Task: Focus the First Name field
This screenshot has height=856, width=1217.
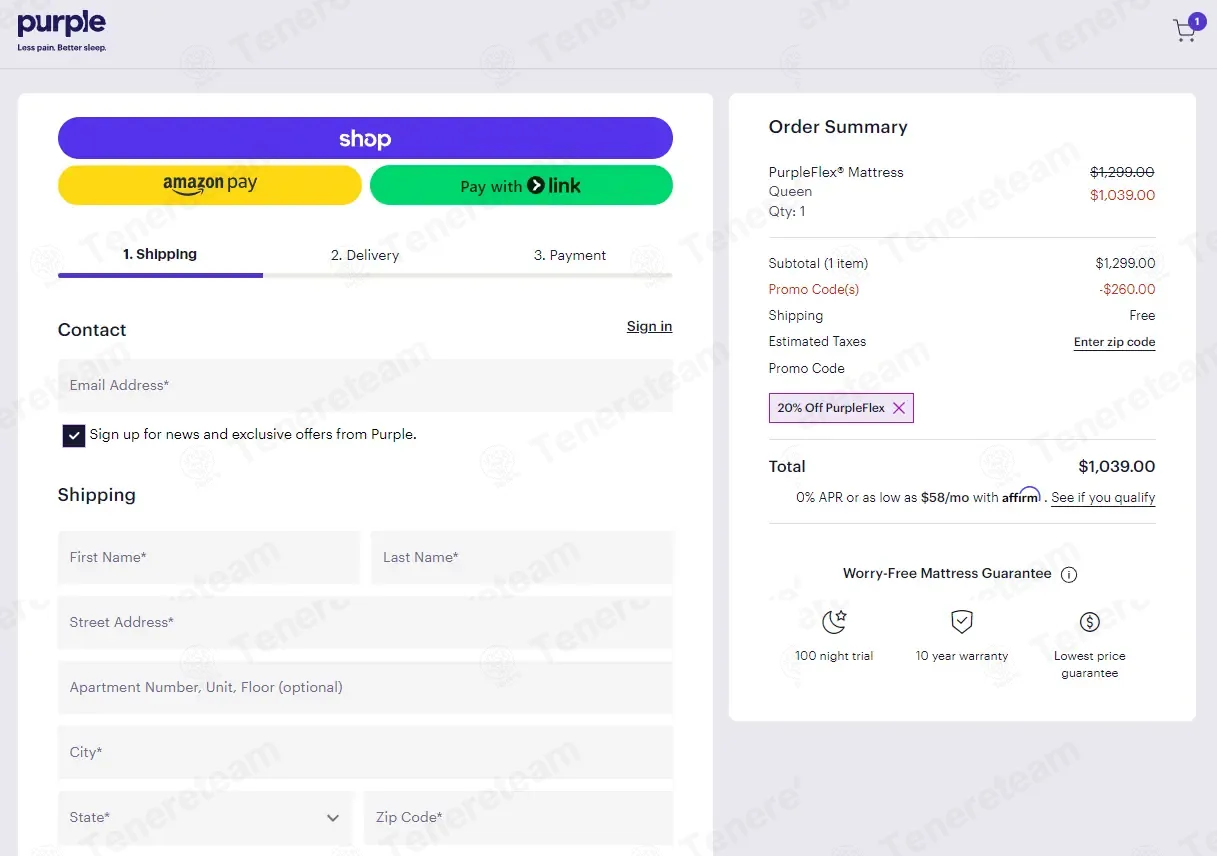Action: [208, 557]
